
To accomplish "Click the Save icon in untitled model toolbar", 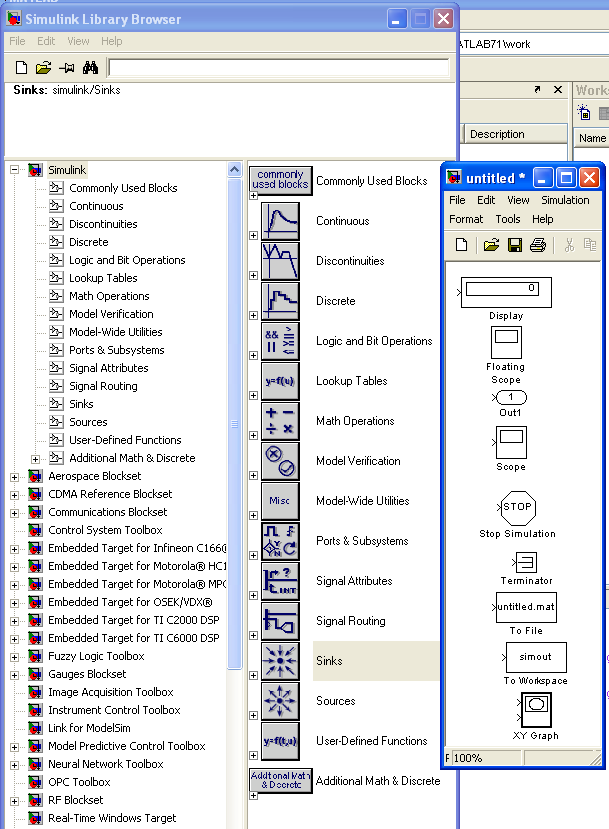I will tap(515, 245).
